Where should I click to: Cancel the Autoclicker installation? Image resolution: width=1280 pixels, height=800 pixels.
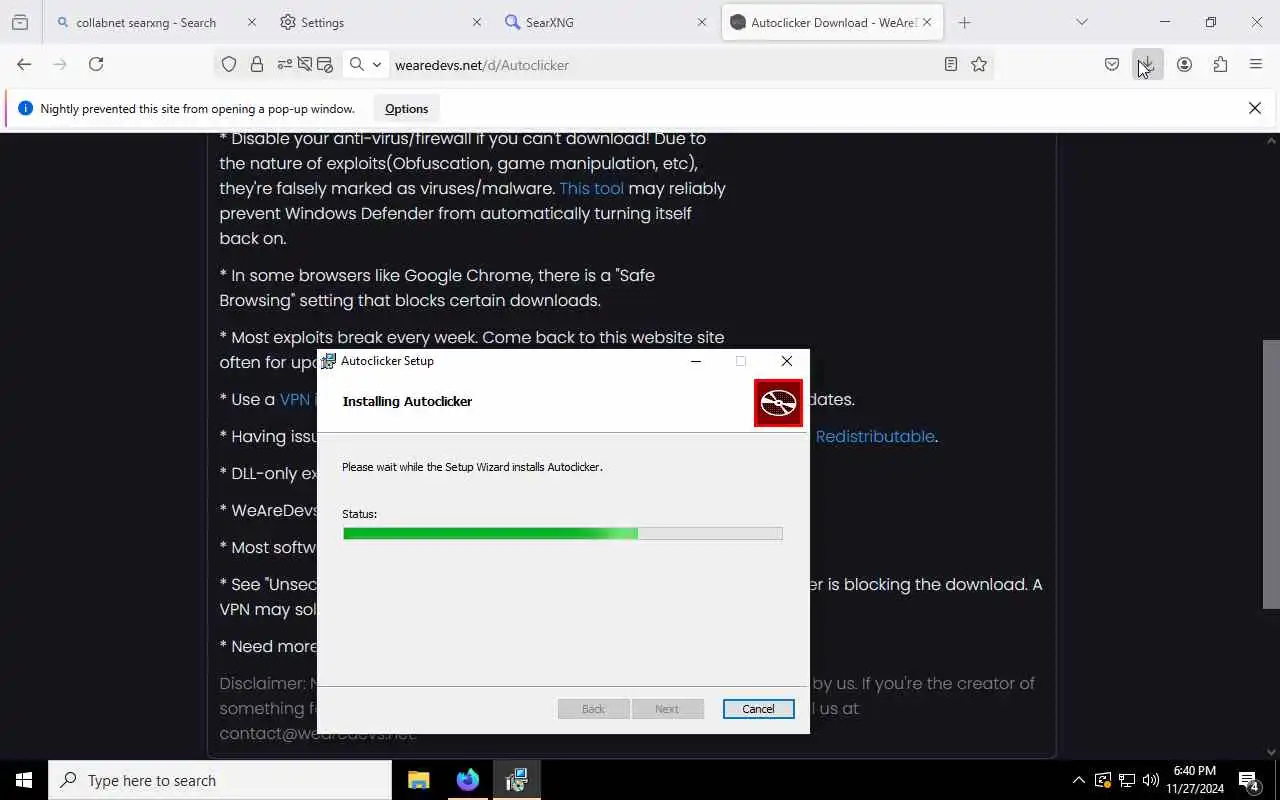(x=758, y=709)
